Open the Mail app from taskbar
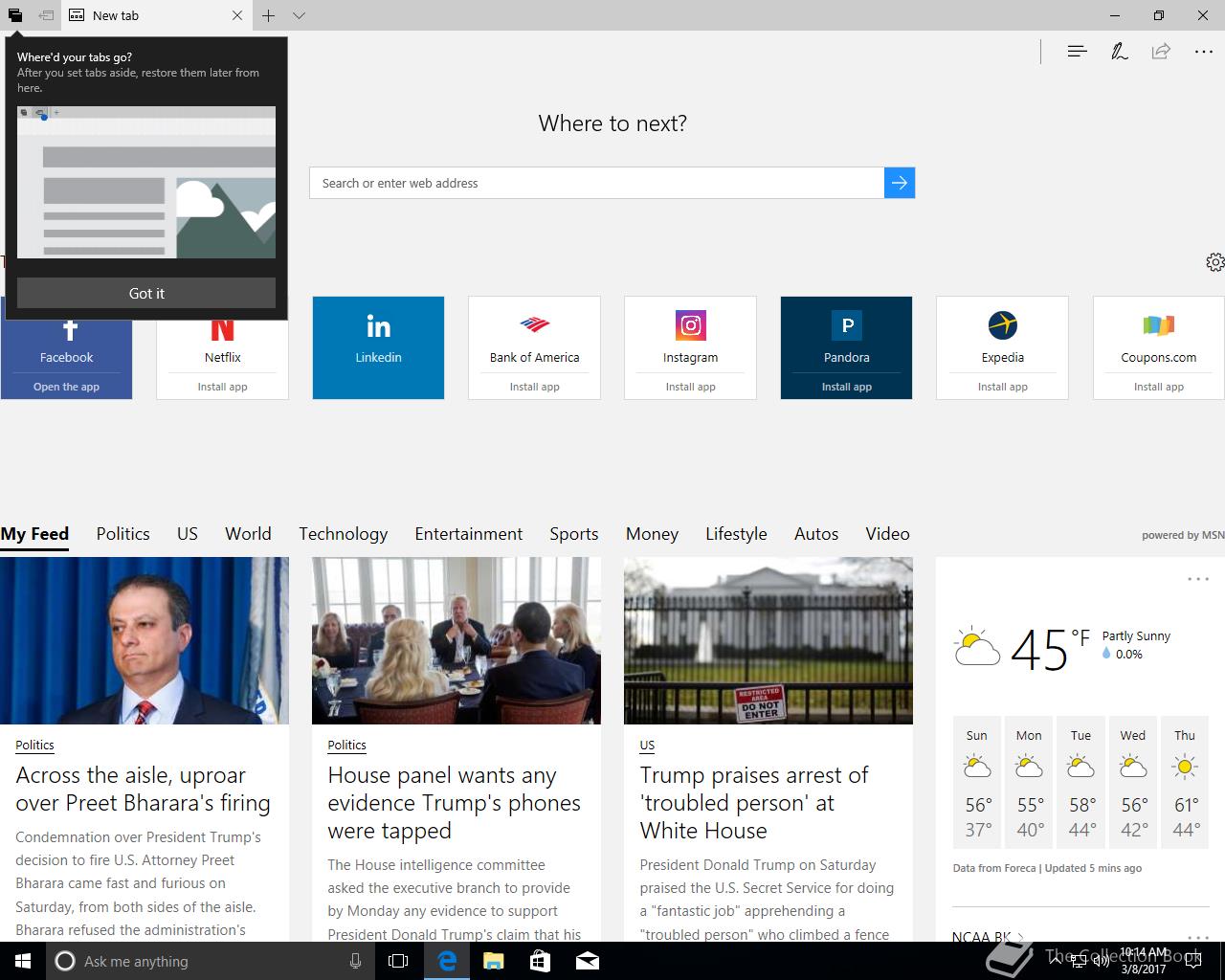Screen dimensions: 1225x980 click(x=588, y=961)
